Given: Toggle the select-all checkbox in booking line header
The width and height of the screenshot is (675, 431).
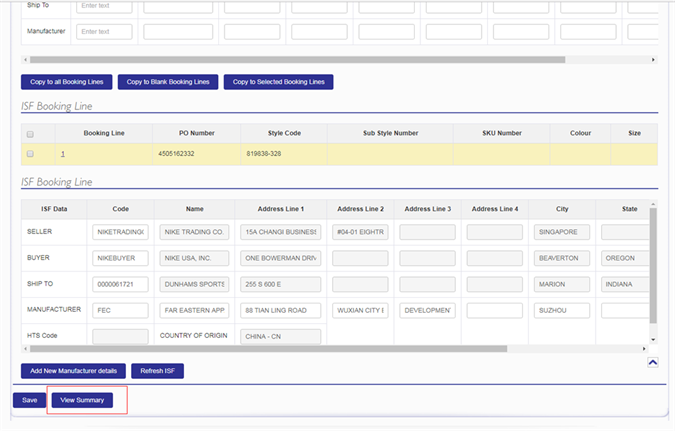Looking at the screenshot, I should 30,133.
